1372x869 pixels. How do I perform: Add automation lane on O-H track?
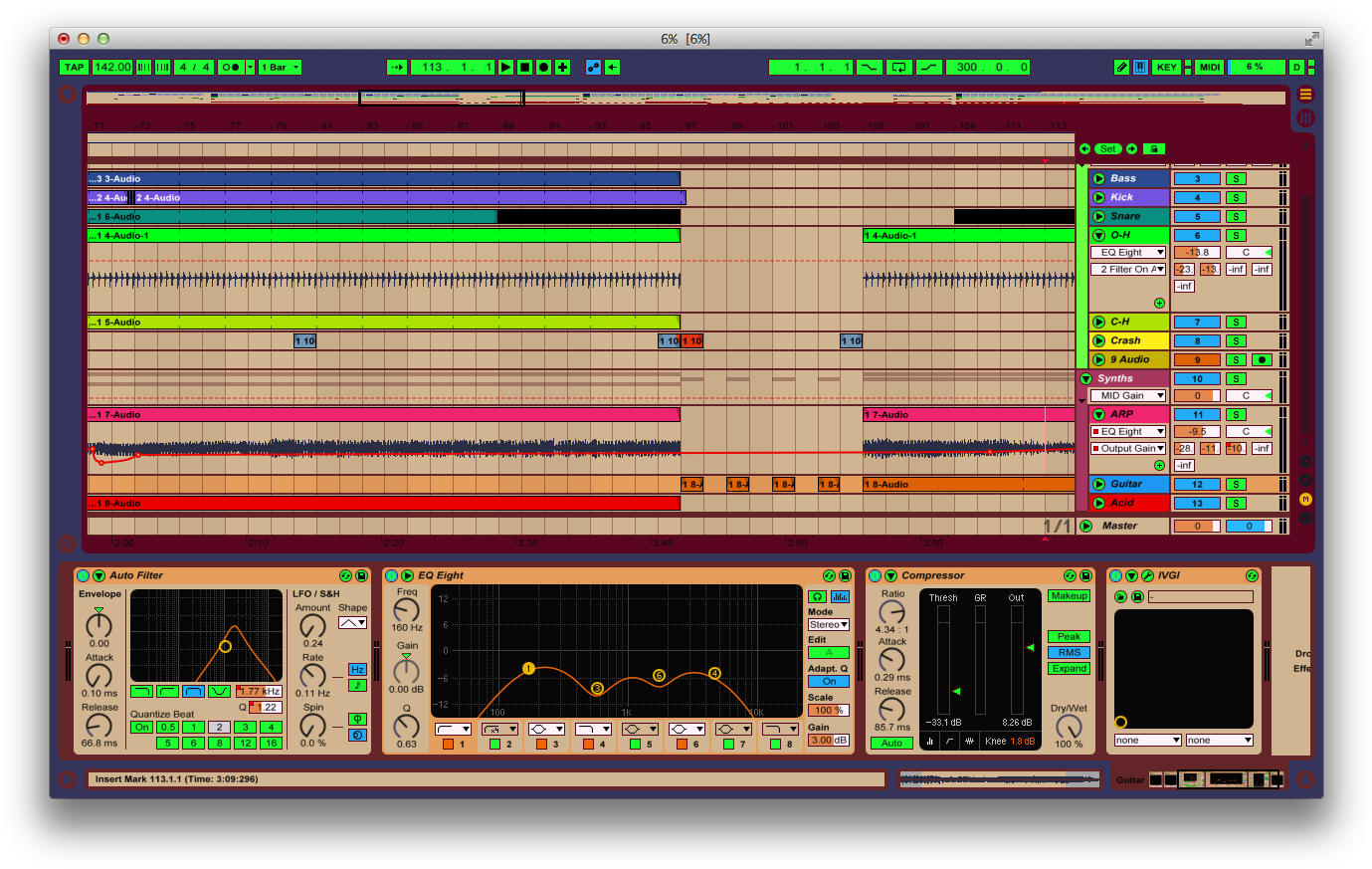point(1159,303)
